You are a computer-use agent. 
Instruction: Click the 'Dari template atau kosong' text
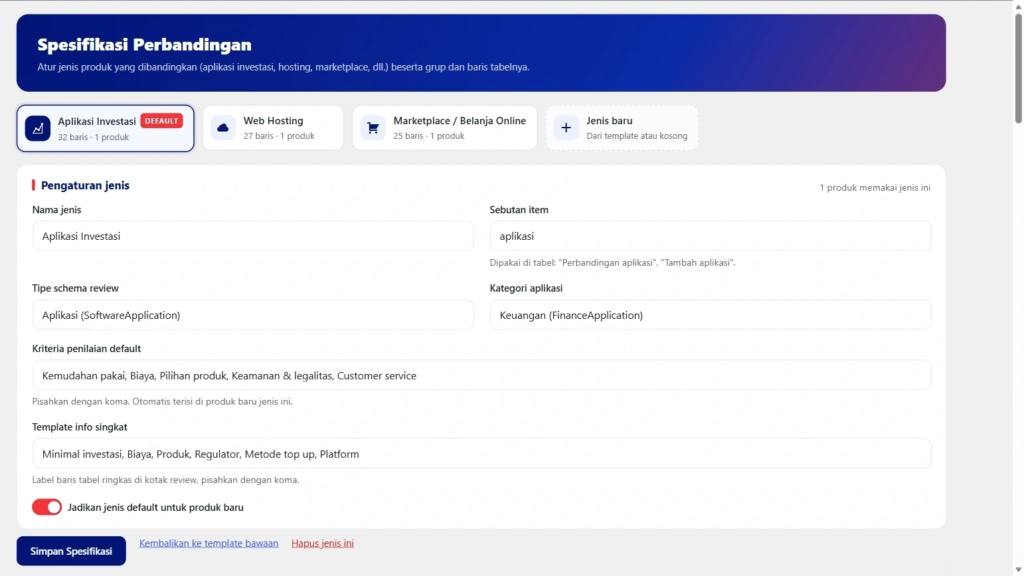[x=637, y=136]
